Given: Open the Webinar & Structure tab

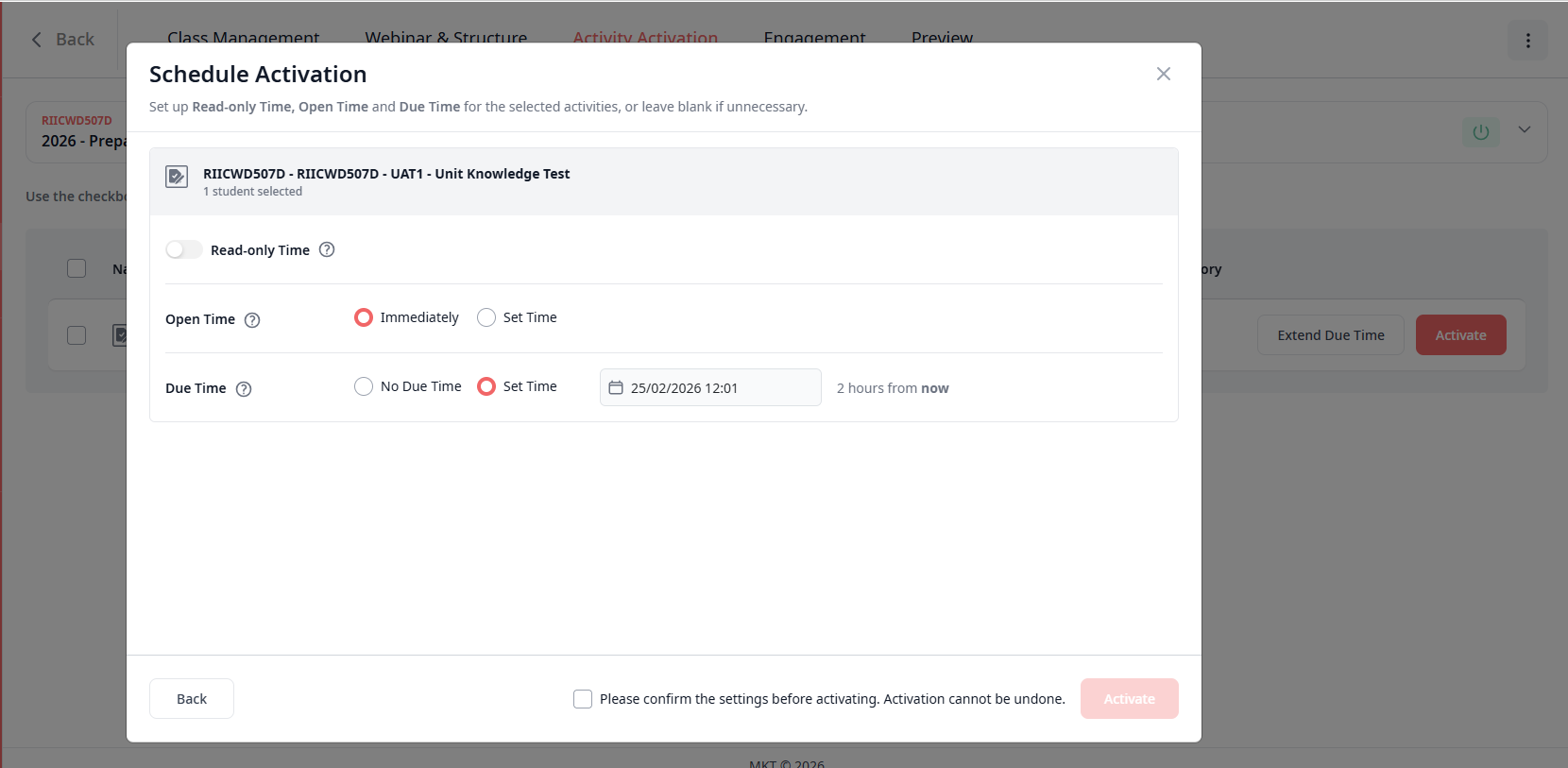Looking at the screenshot, I should click(446, 39).
